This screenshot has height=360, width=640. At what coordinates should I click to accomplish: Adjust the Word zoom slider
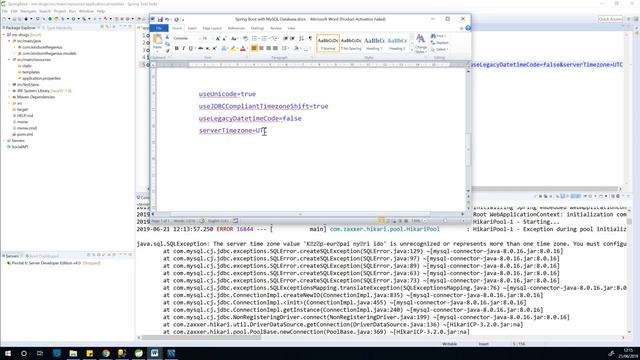[445, 221]
